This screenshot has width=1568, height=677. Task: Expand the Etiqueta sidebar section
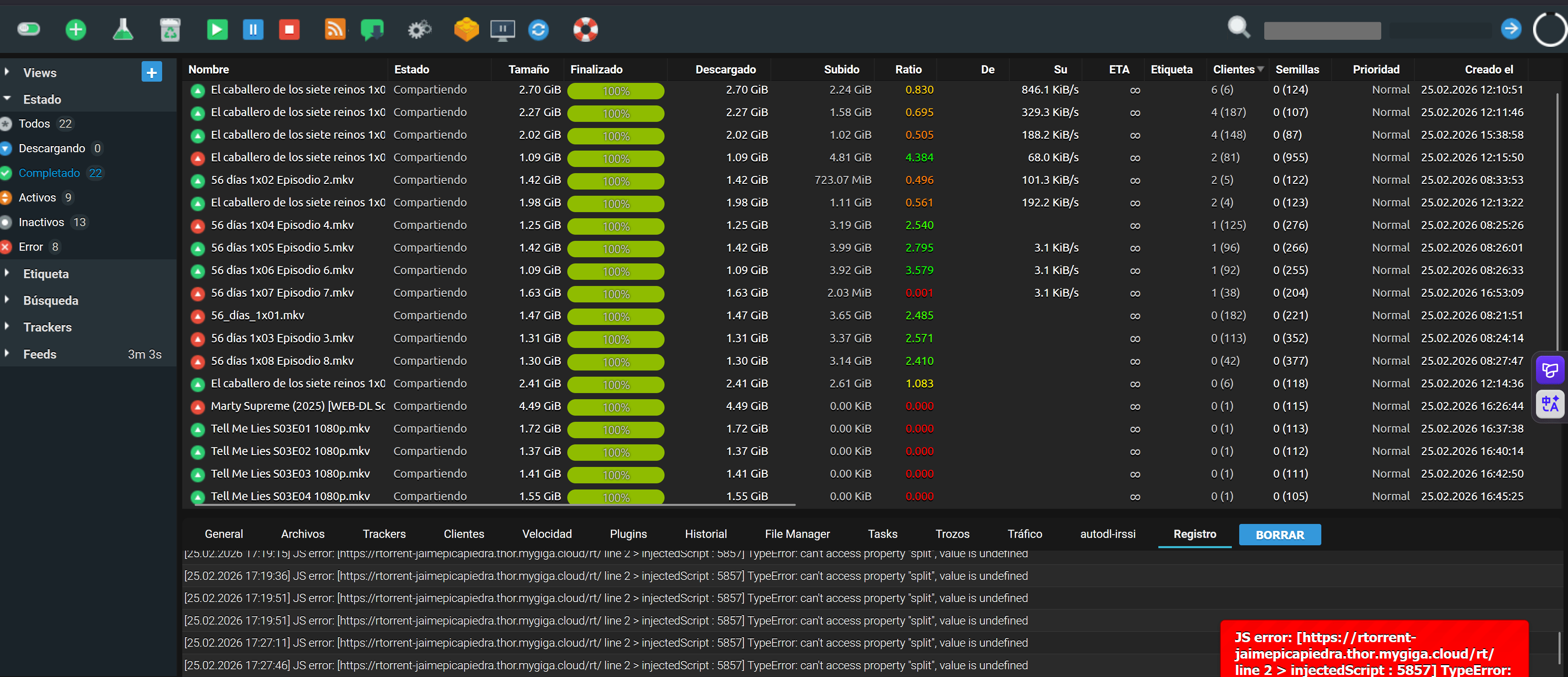(x=46, y=274)
